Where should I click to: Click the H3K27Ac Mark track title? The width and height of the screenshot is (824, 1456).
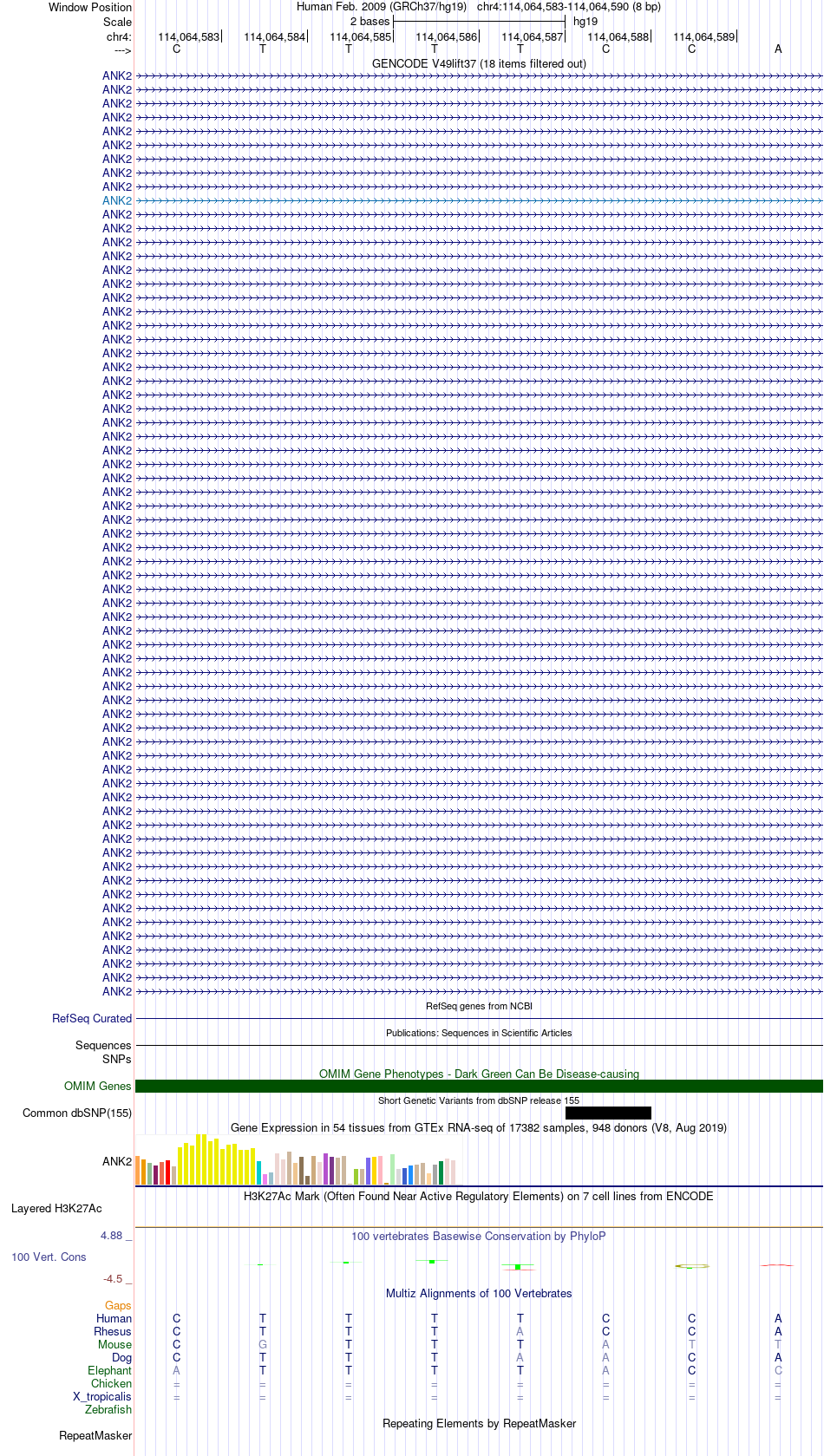(x=479, y=1197)
